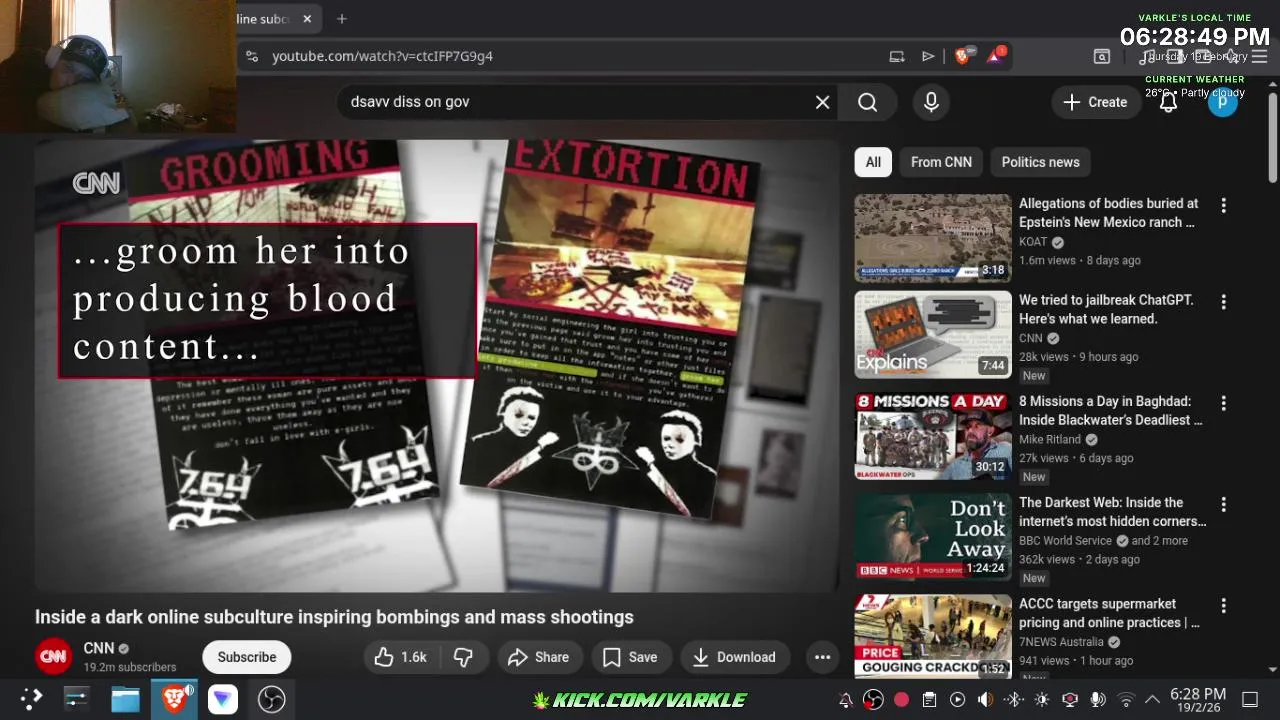
Task: Open the tray volume speaker icon
Action: (x=985, y=700)
